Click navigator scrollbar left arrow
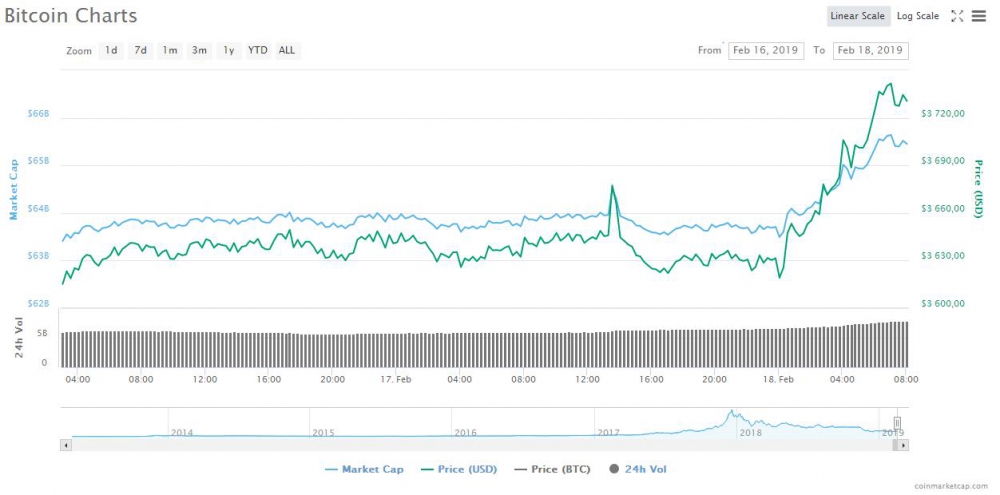The width and height of the screenshot is (1000, 495). [x=66, y=445]
